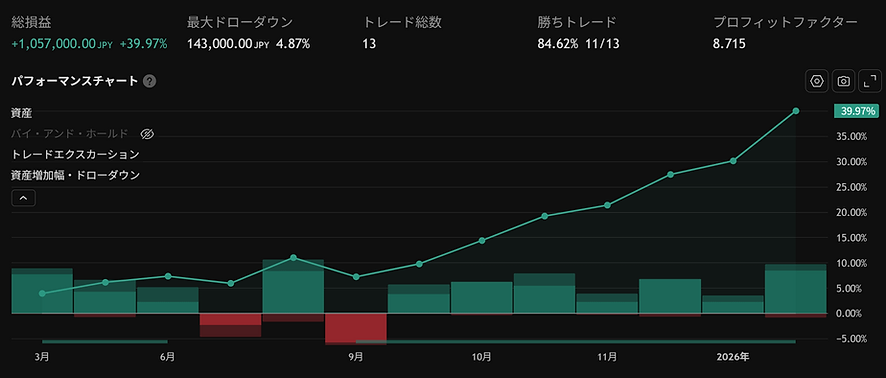This screenshot has width=886, height=378.
Task: Click the 総損益 value +1,057,000.00
Action: tap(54, 44)
